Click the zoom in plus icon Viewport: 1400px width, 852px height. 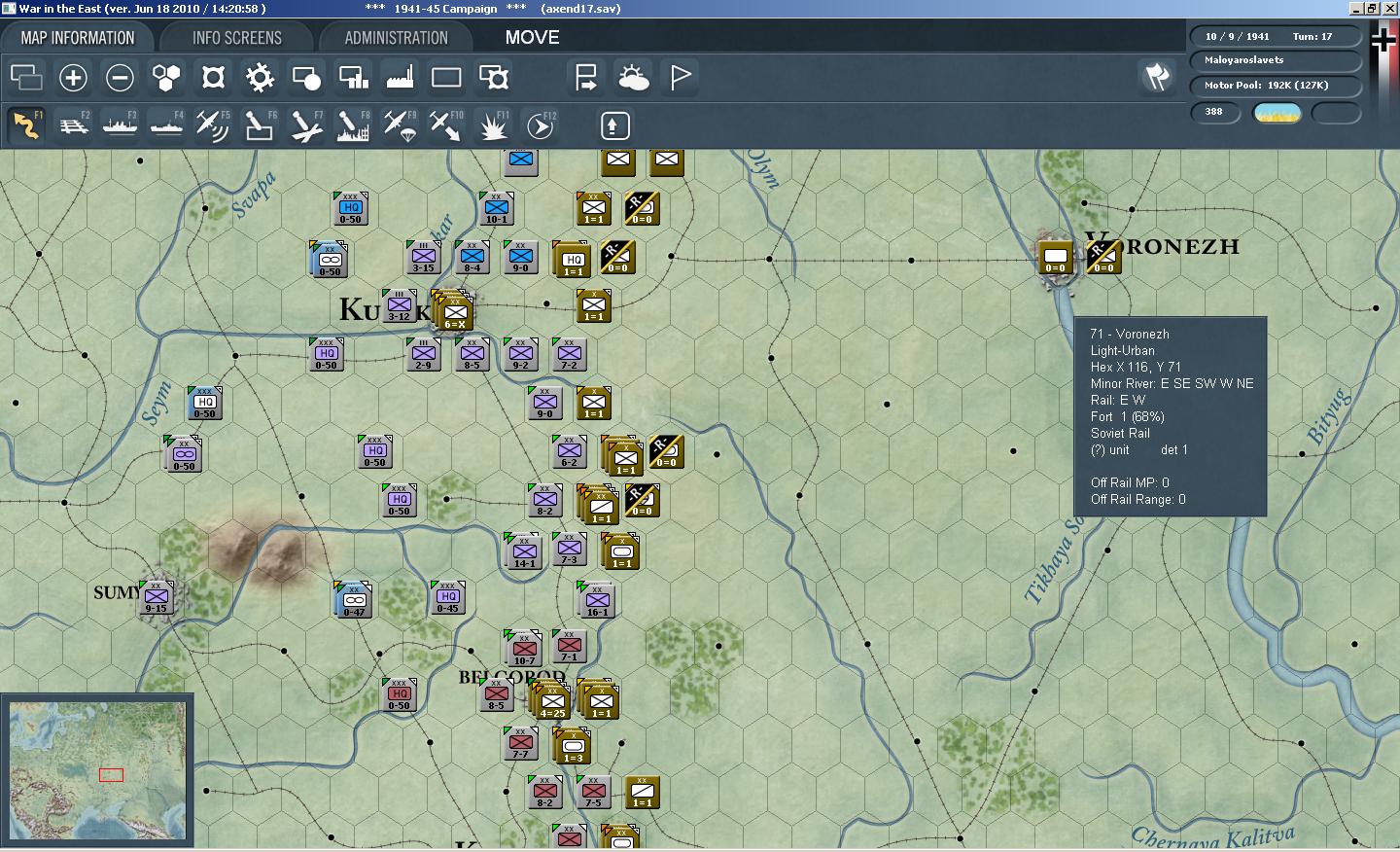(73, 78)
